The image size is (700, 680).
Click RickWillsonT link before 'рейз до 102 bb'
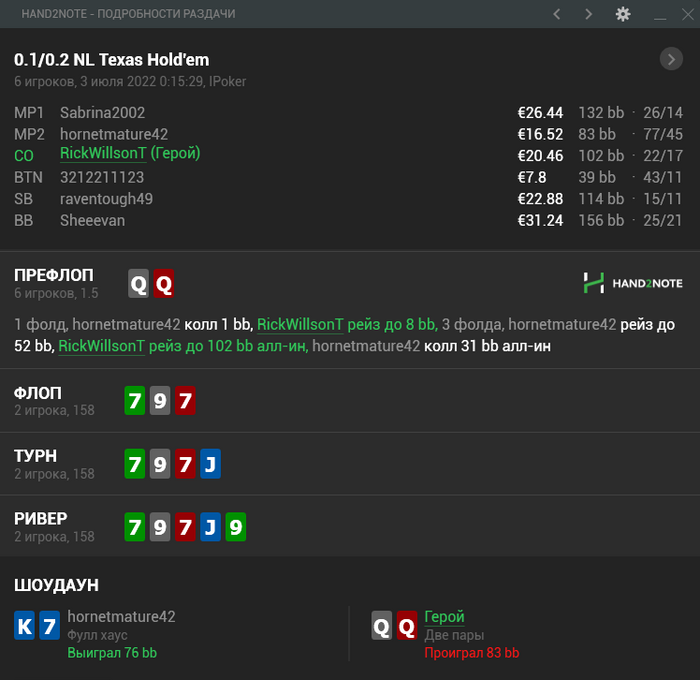click(101, 346)
